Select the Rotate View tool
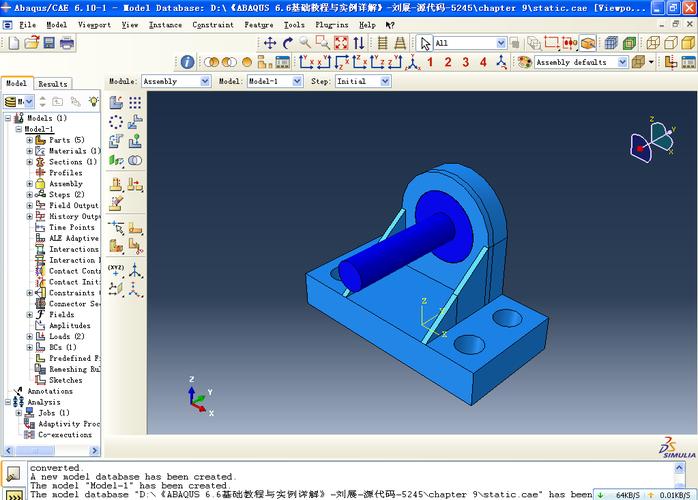Viewport: 698px width, 500px height. click(288, 43)
